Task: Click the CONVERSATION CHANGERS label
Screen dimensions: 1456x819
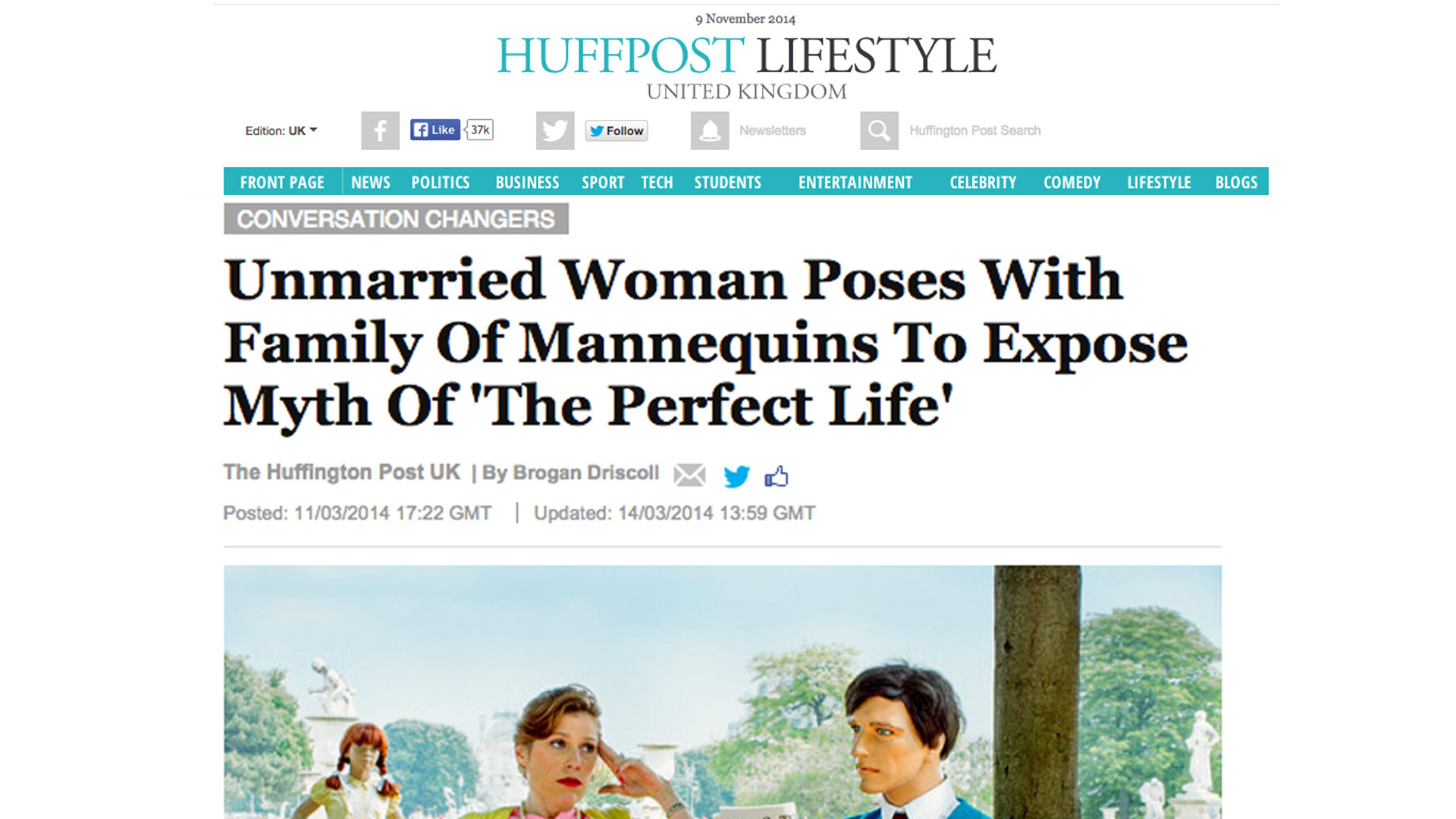Action: click(x=396, y=219)
